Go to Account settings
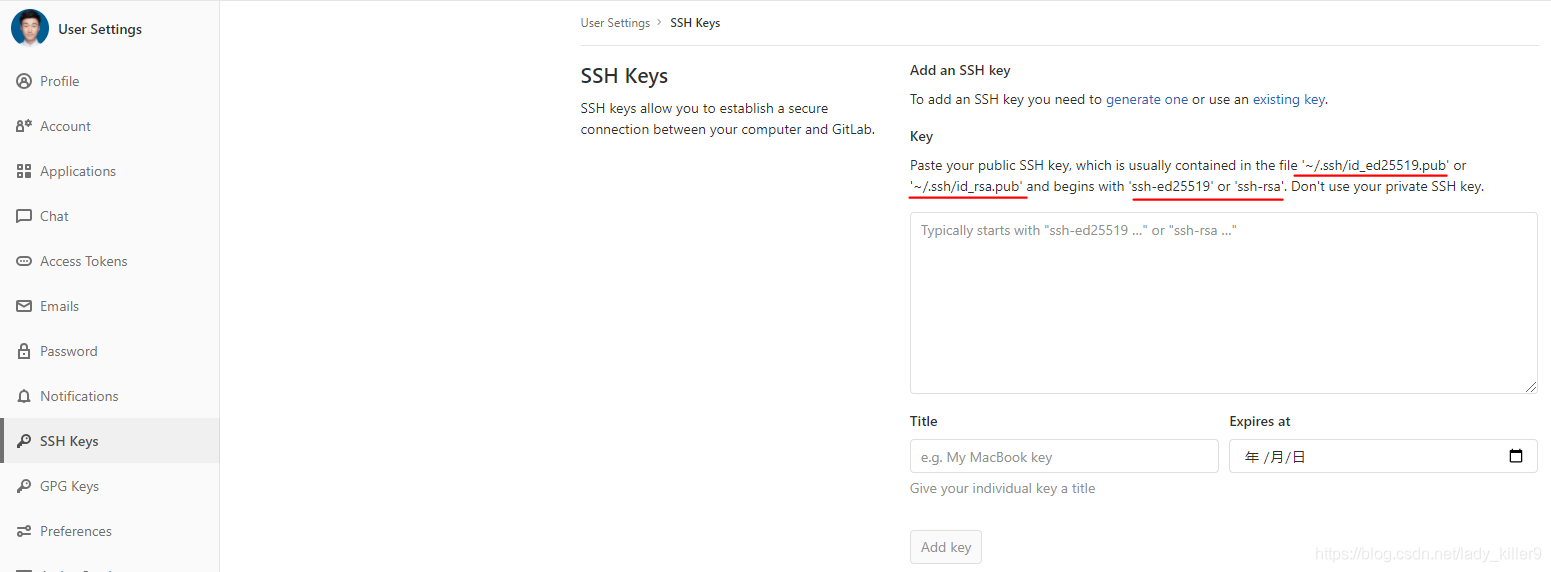This screenshot has height=572, width=1551. click(x=110, y=126)
